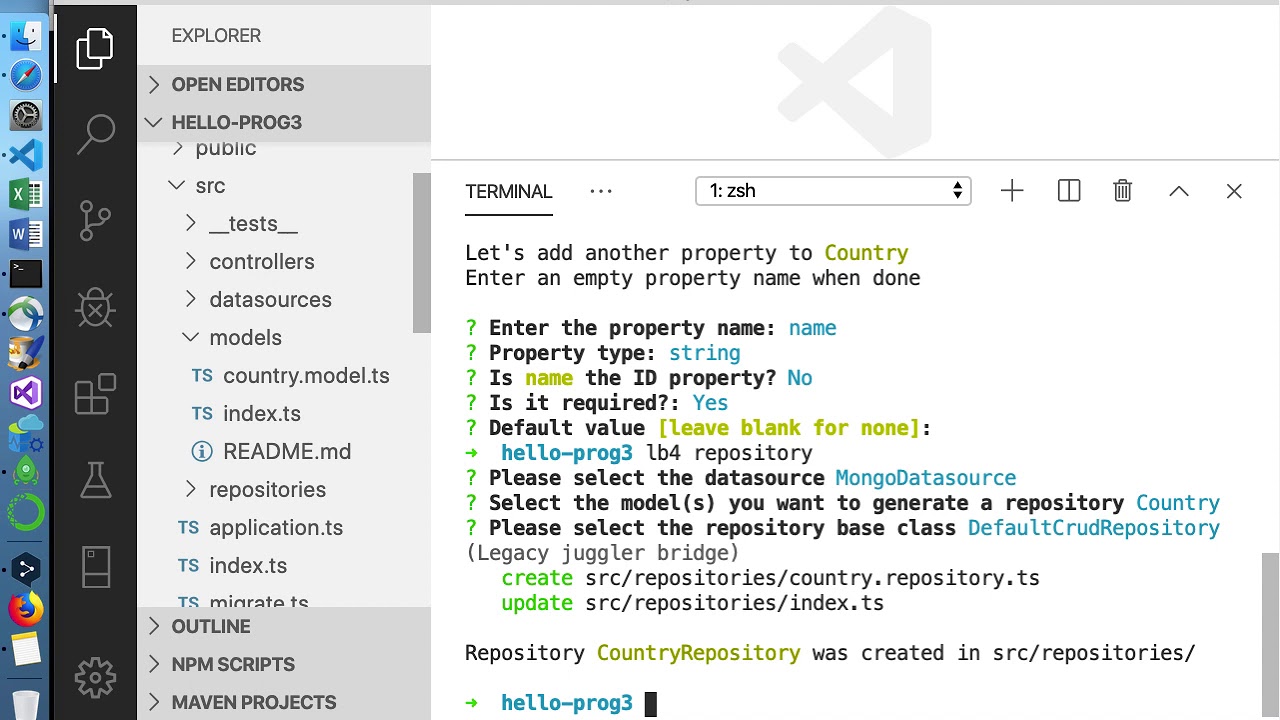The height and width of the screenshot is (720, 1280).
Task: Expand the repositories folder
Action: click(267, 489)
